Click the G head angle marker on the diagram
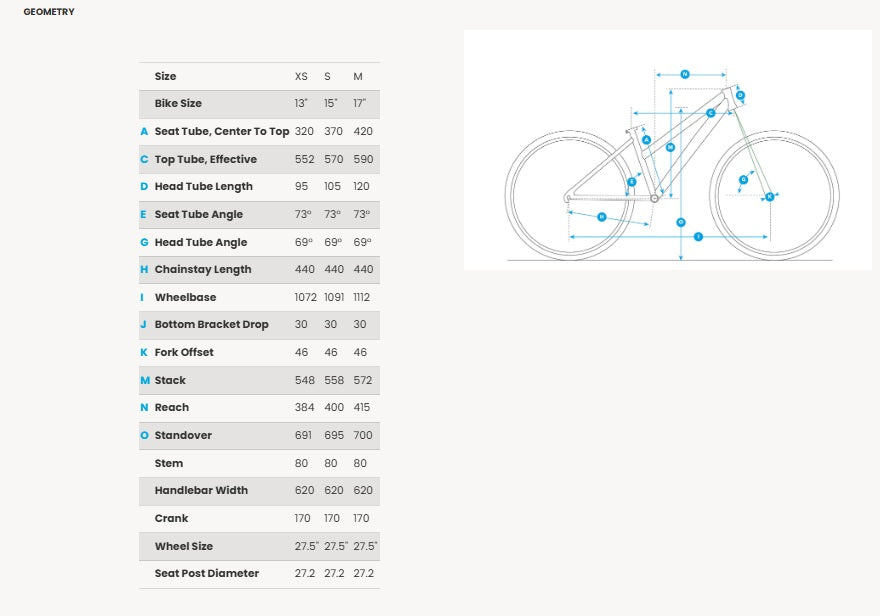The width and height of the screenshot is (880, 616). pyautogui.click(x=743, y=180)
